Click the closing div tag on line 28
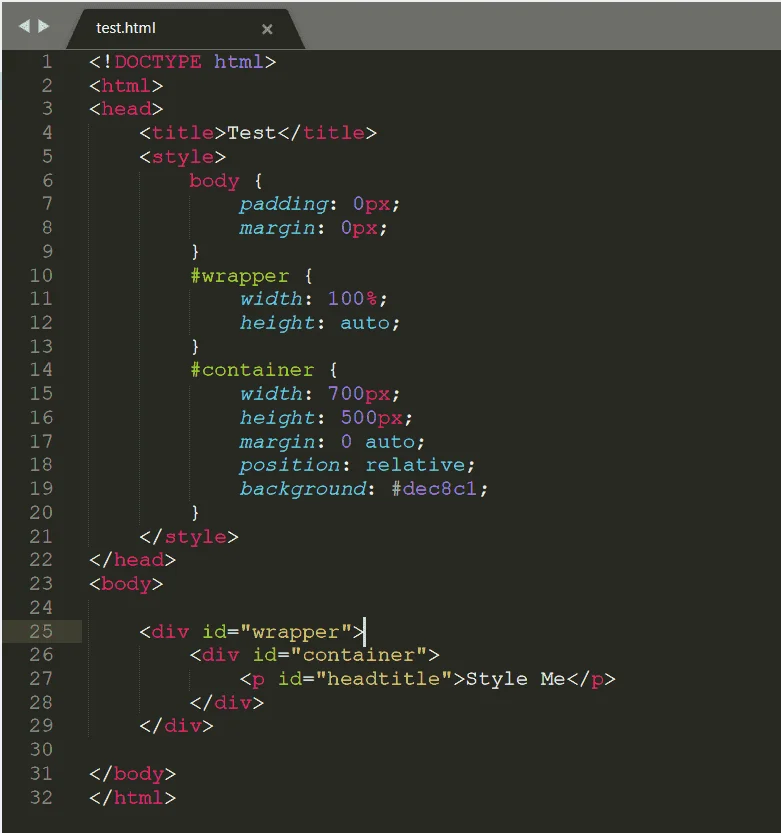Image resolution: width=781 pixels, height=833 pixels. coord(227,703)
